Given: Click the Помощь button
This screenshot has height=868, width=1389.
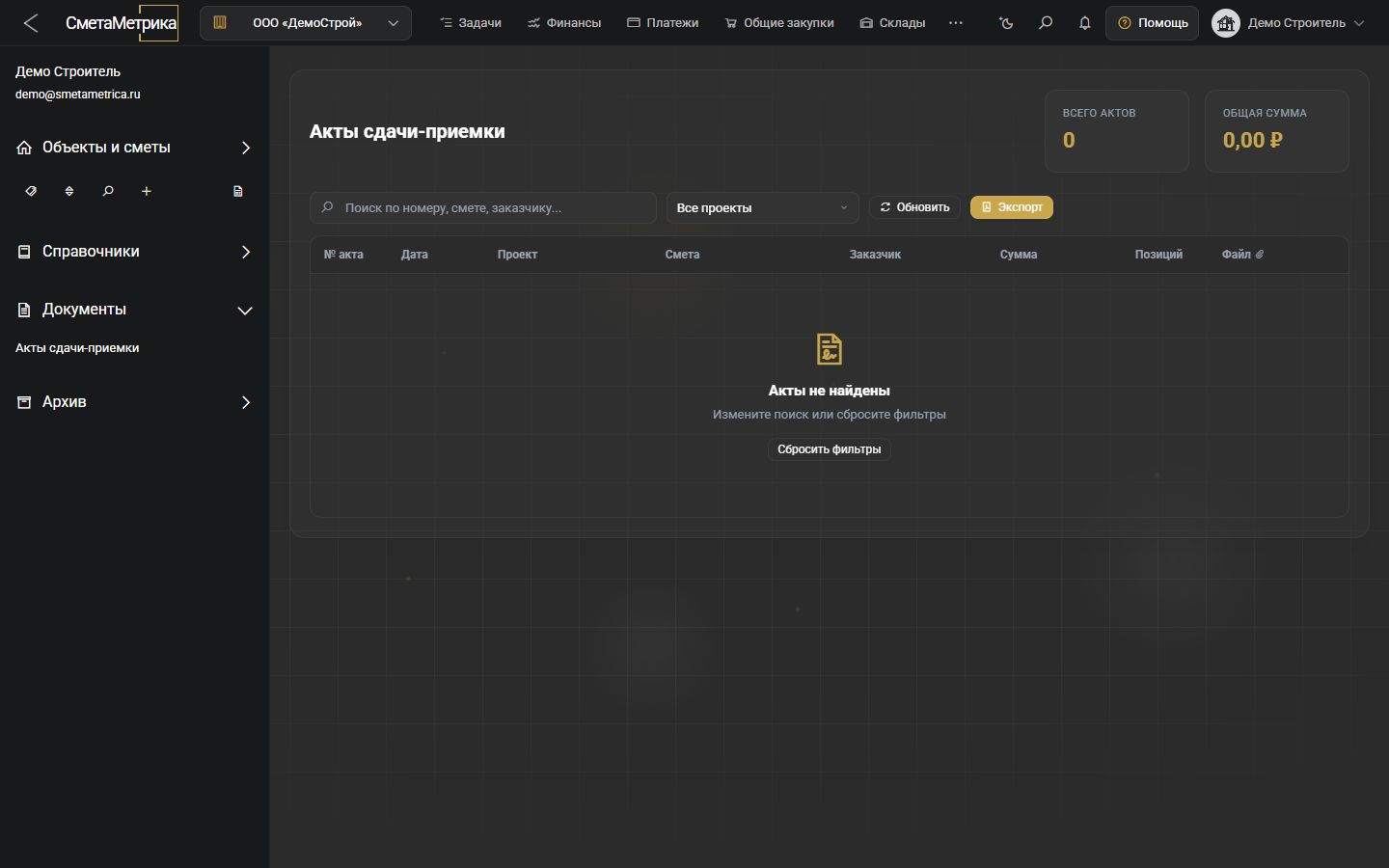Looking at the screenshot, I should (x=1153, y=23).
